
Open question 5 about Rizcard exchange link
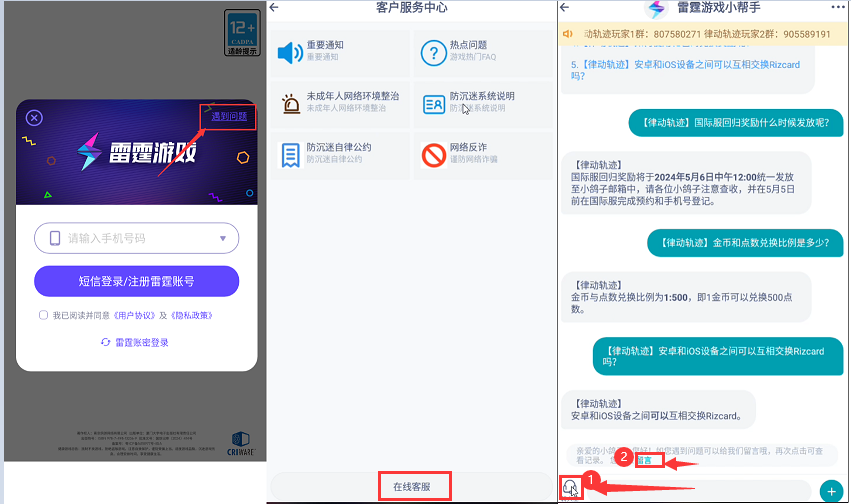click(685, 70)
